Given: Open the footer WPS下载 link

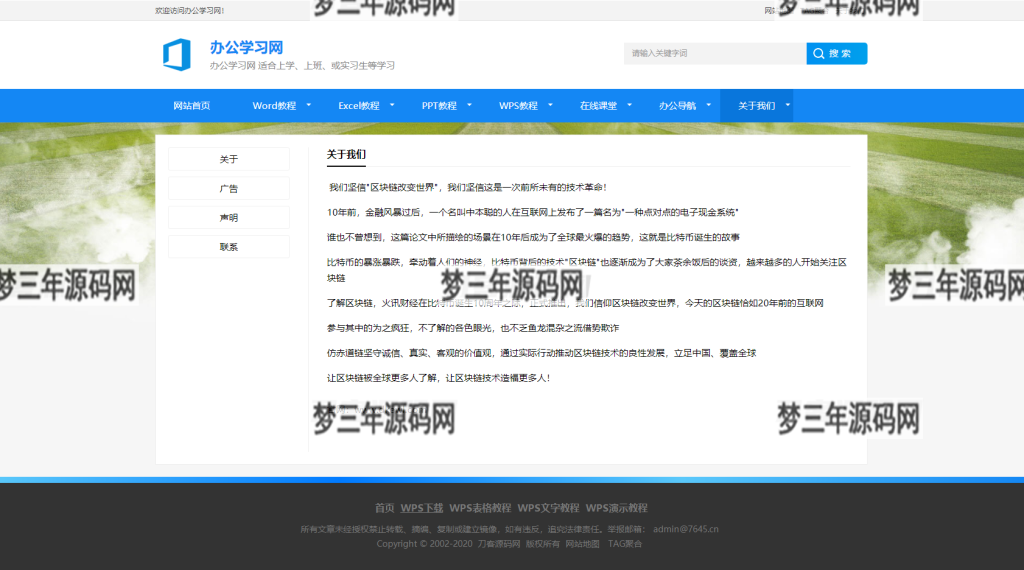Looking at the screenshot, I should click(x=422, y=508).
